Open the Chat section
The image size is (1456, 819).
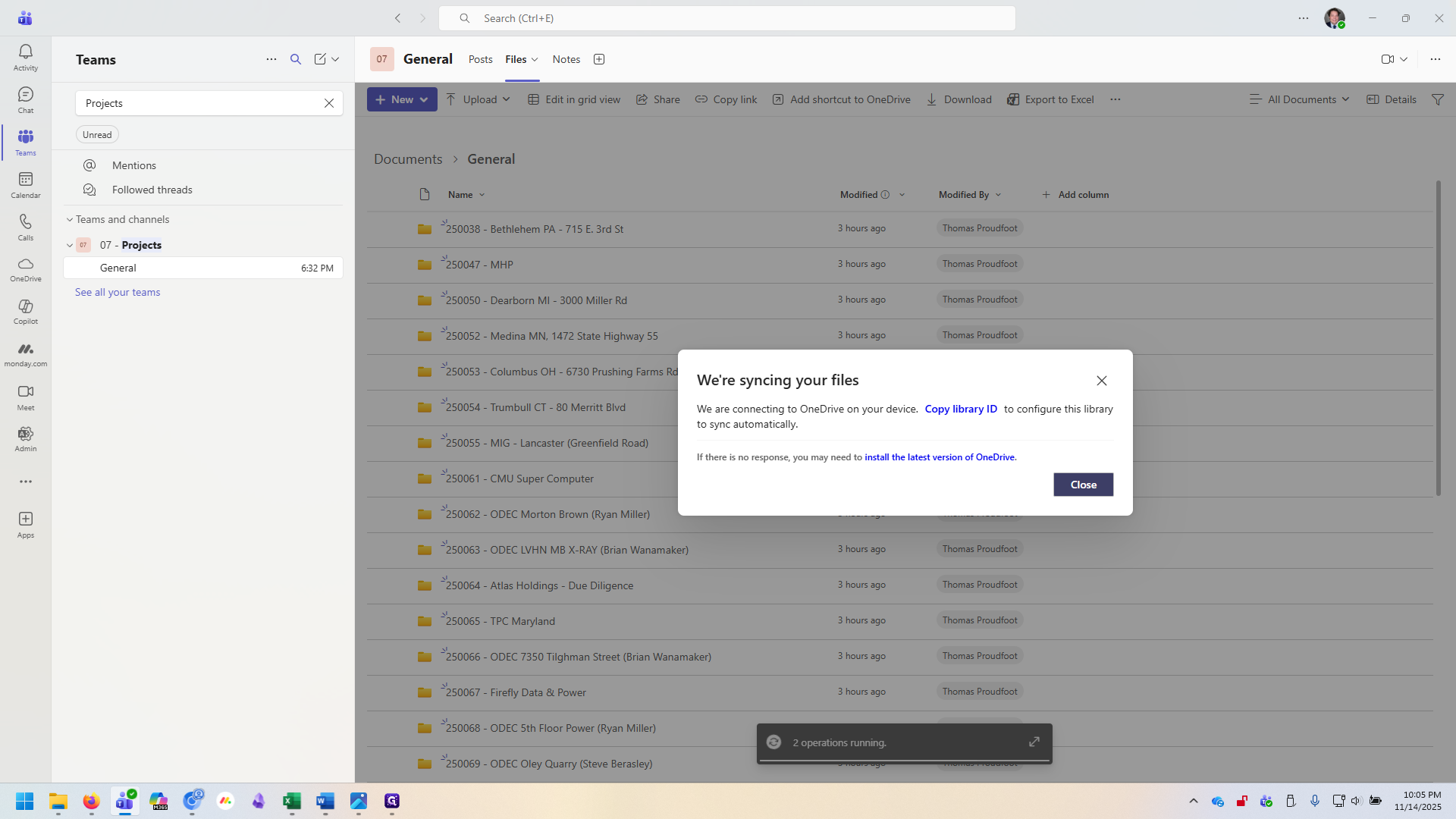pos(25,99)
